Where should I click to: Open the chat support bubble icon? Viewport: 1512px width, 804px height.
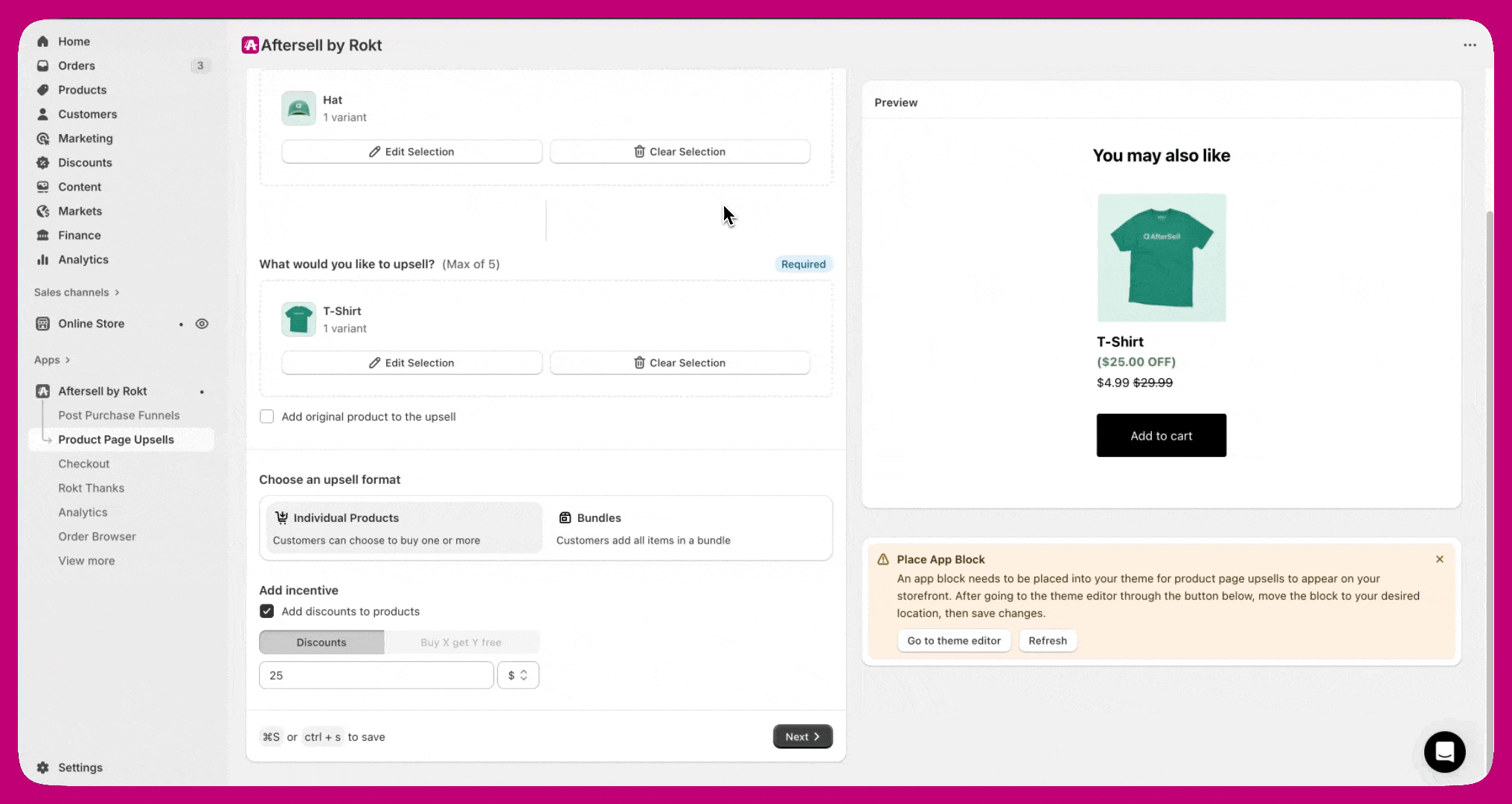point(1444,752)
